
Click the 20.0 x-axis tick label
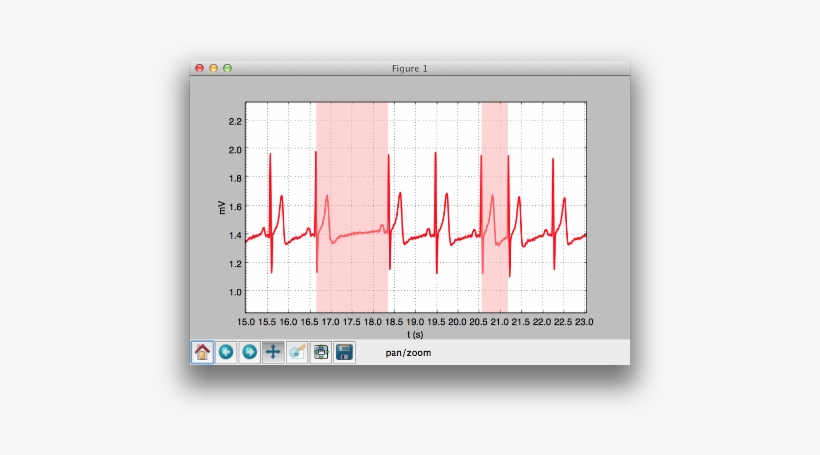pos(457,322)
